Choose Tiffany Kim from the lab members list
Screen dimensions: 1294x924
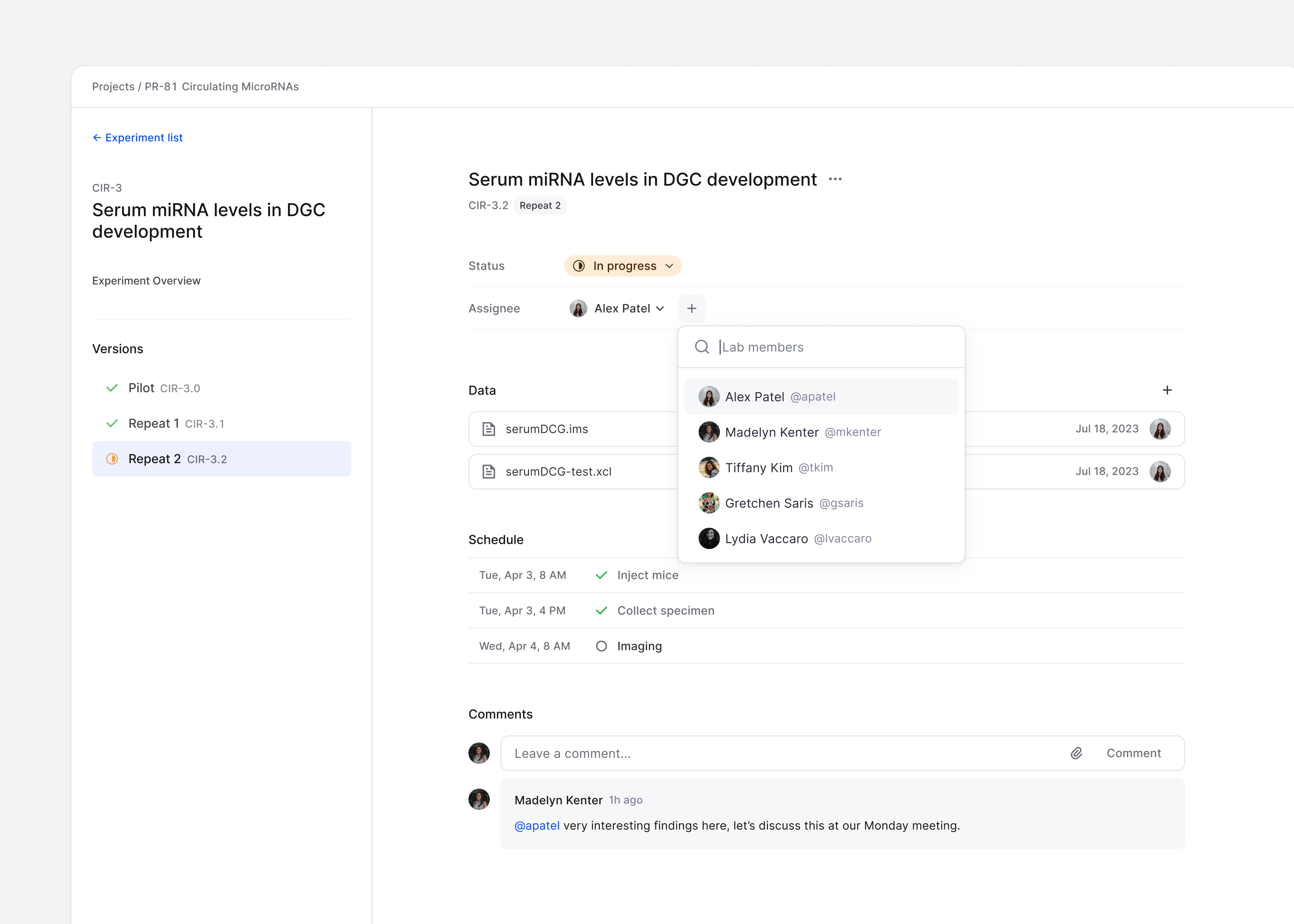pos(779,467)
